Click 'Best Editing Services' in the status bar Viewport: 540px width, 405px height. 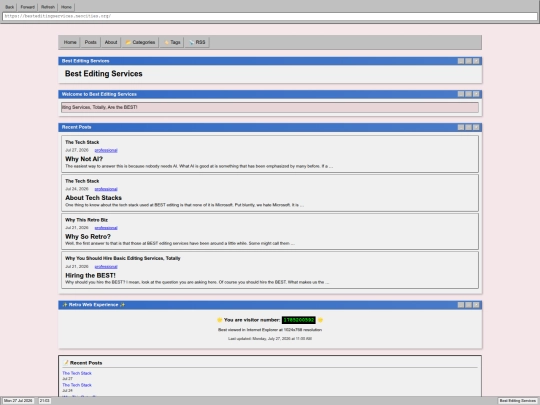coord(517,401)
